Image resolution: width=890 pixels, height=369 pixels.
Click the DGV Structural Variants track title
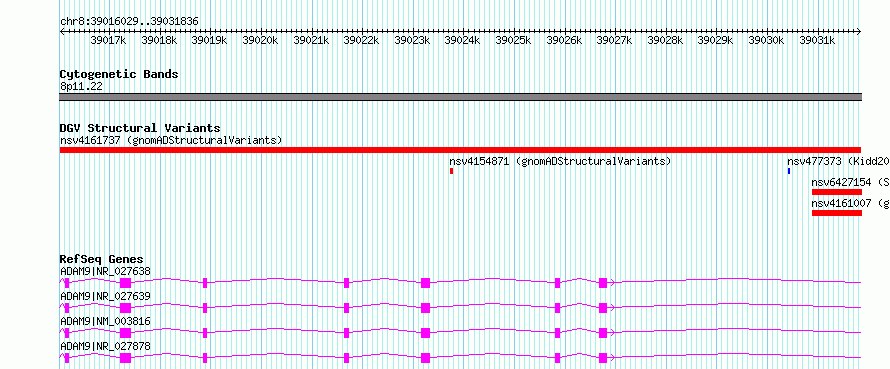coord(140,128)
